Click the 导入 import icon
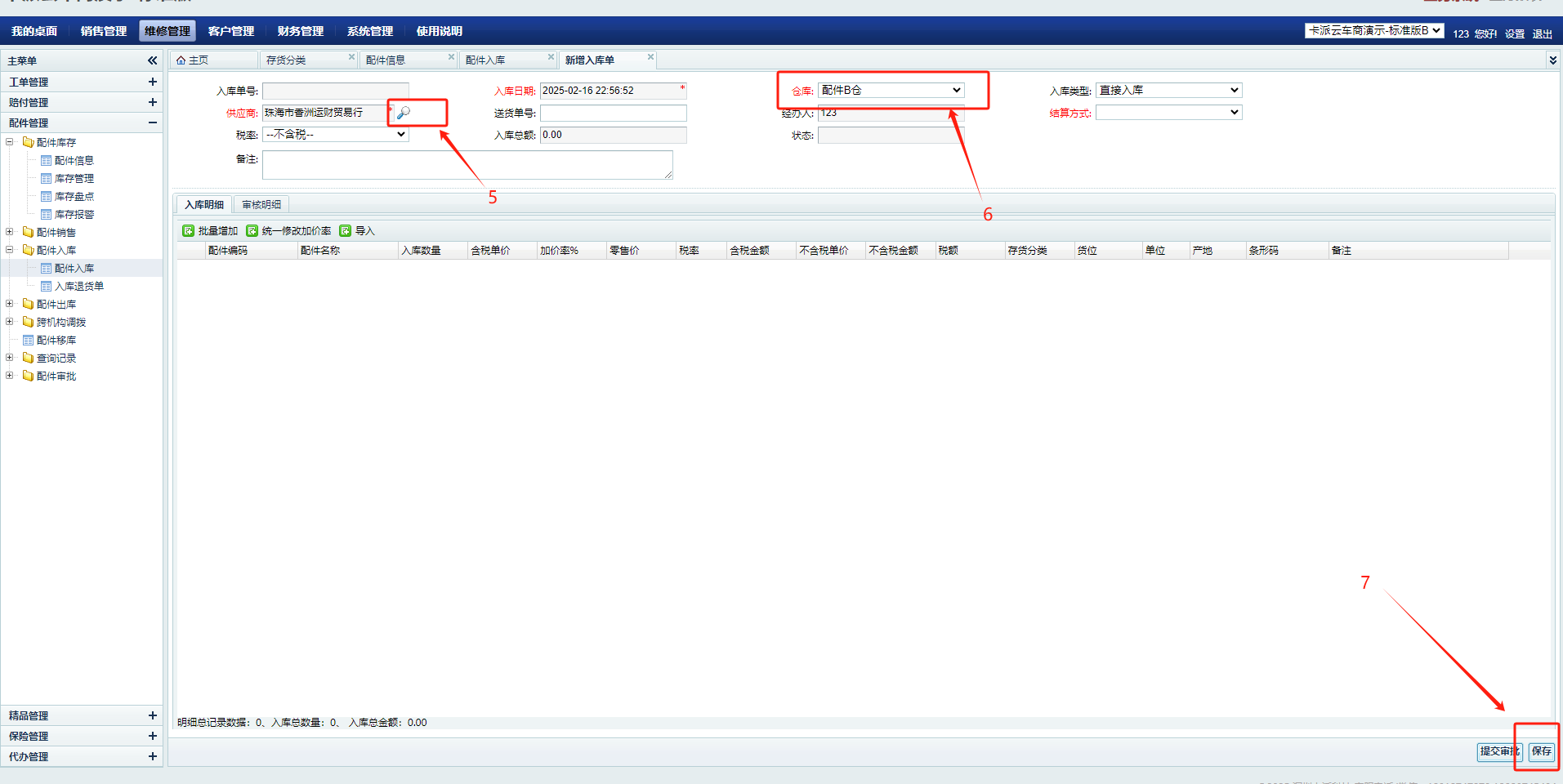 pos(346,231)
